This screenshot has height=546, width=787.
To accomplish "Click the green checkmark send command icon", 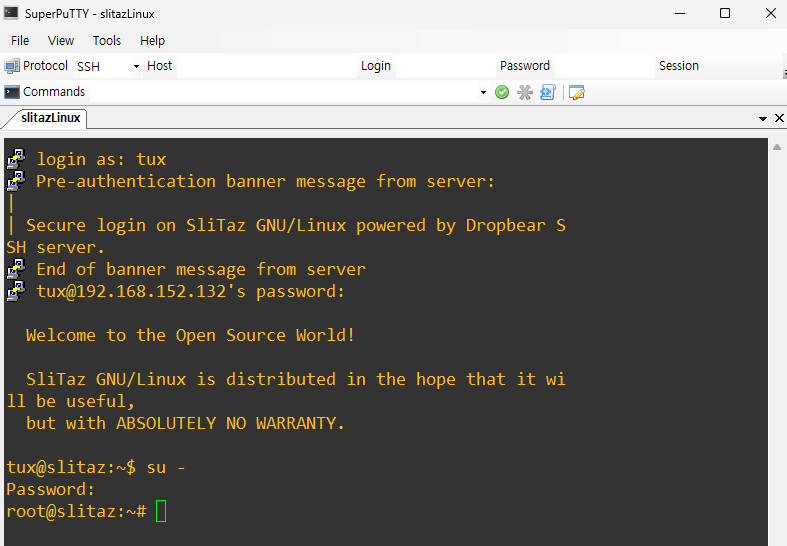I will point(502,92).
